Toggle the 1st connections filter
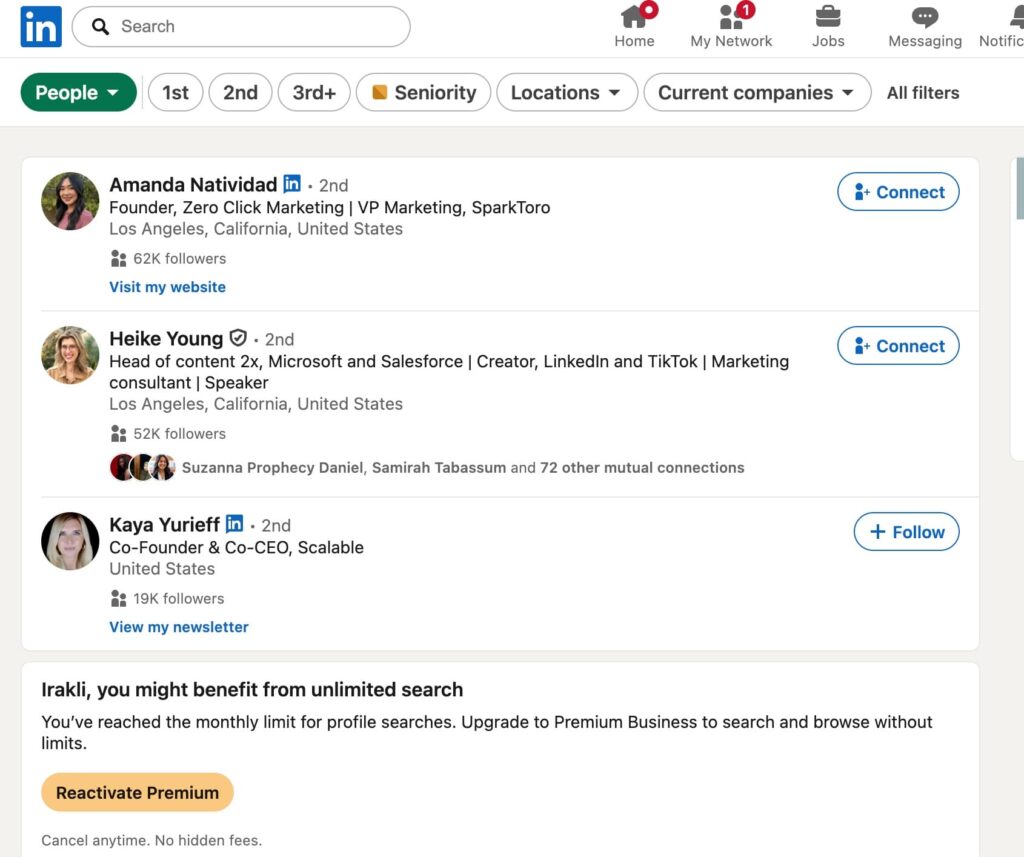 click(x=175, y=92)
